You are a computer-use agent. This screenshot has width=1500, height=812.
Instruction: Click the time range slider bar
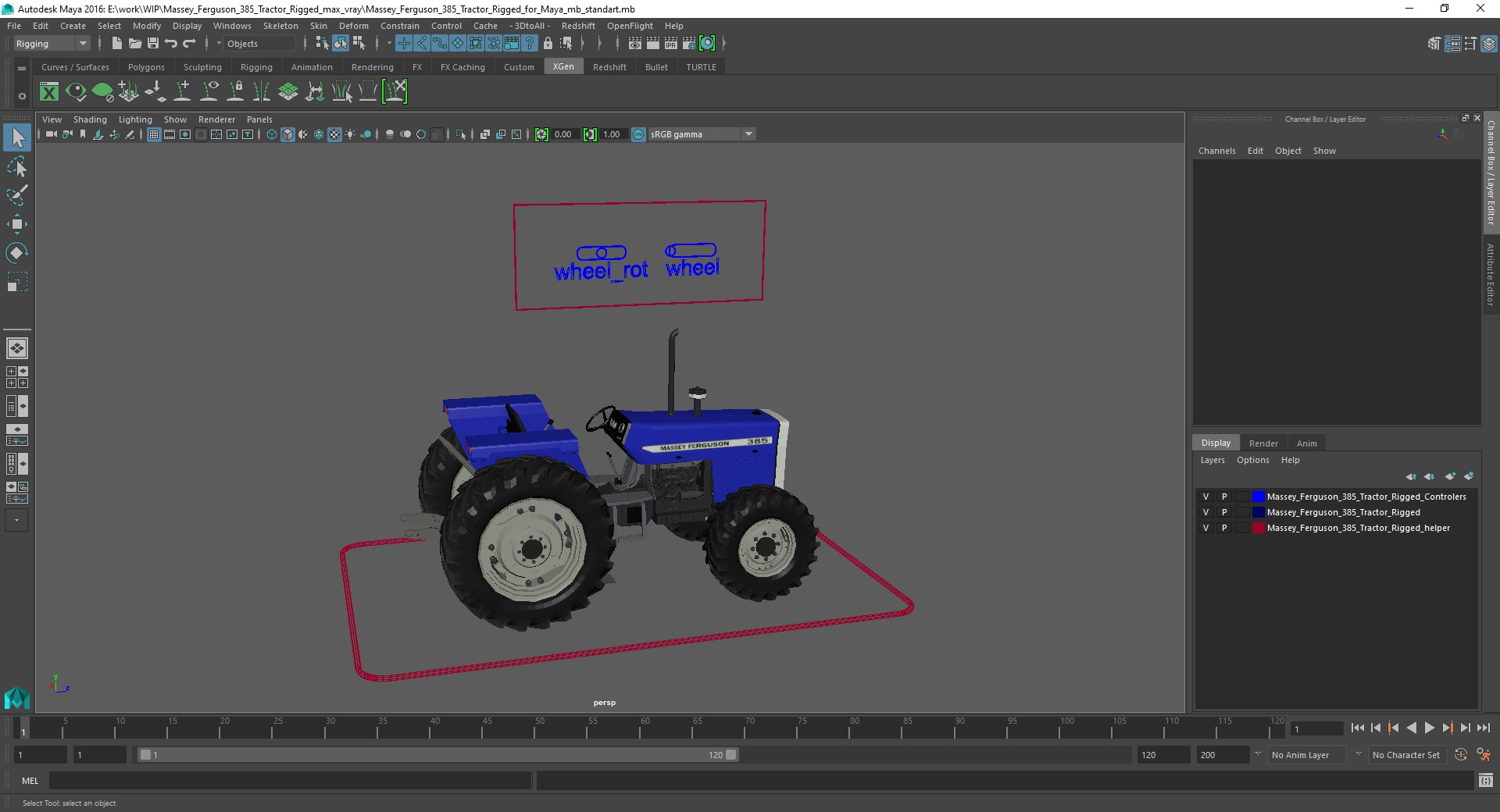click(x=437, y=755)
